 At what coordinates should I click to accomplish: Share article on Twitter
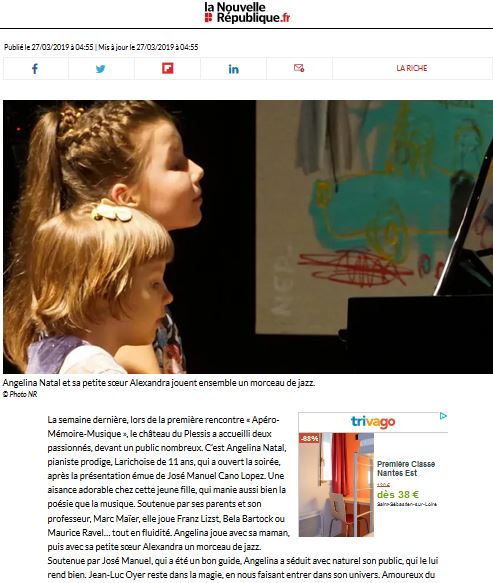101,69
